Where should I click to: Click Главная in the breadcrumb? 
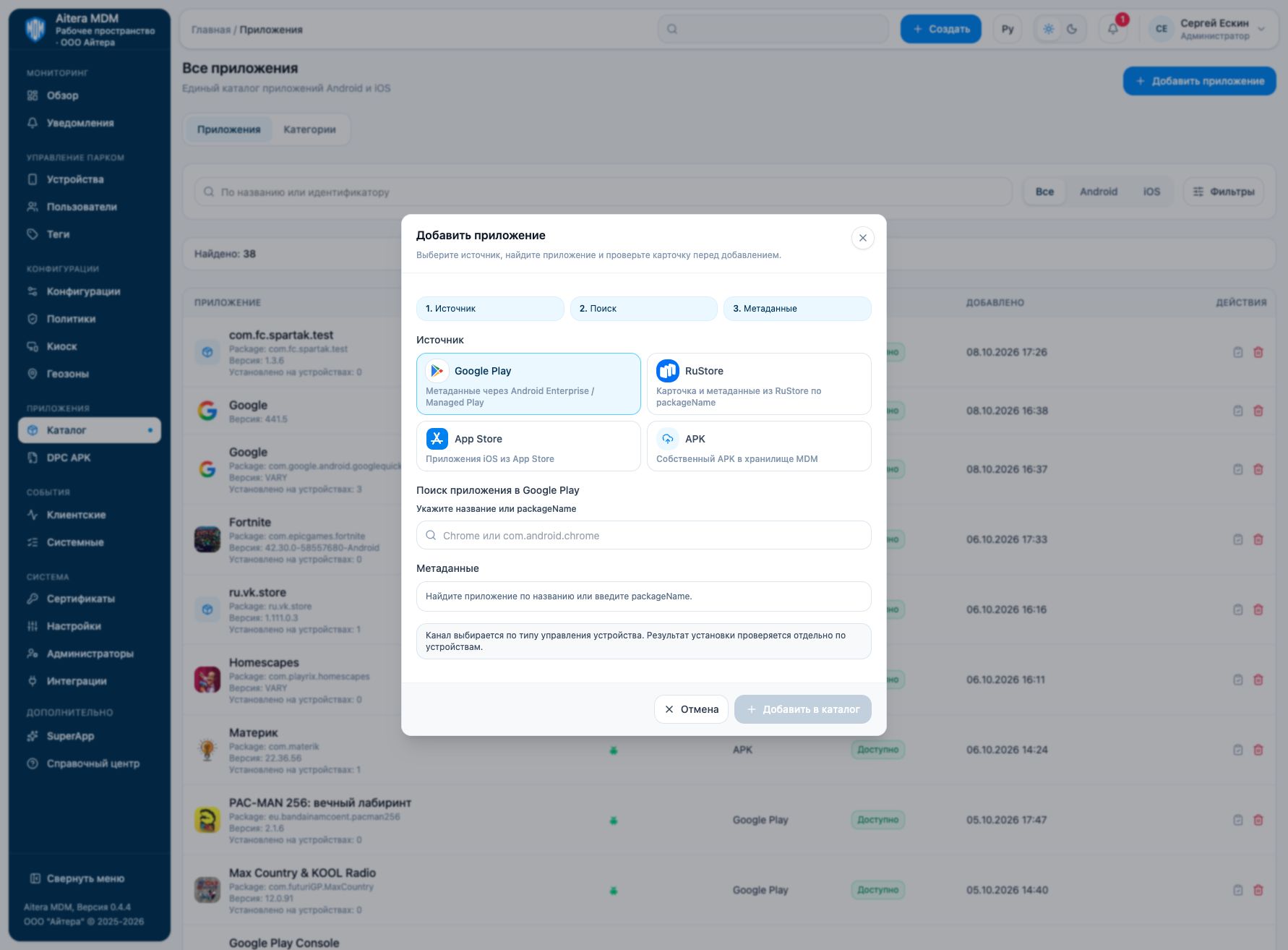click(211, 30)
